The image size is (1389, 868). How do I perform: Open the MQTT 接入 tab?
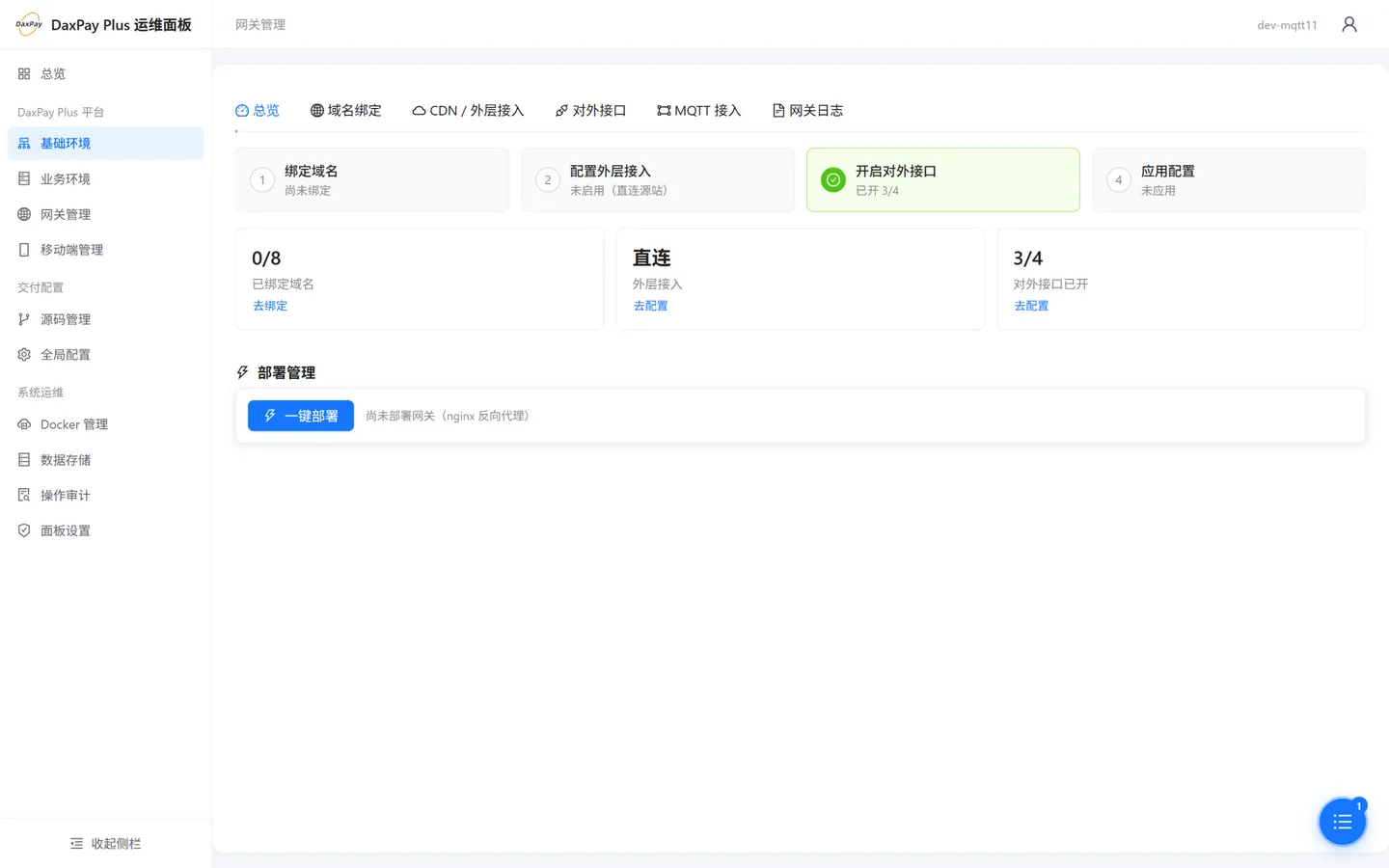click(698, 111)
